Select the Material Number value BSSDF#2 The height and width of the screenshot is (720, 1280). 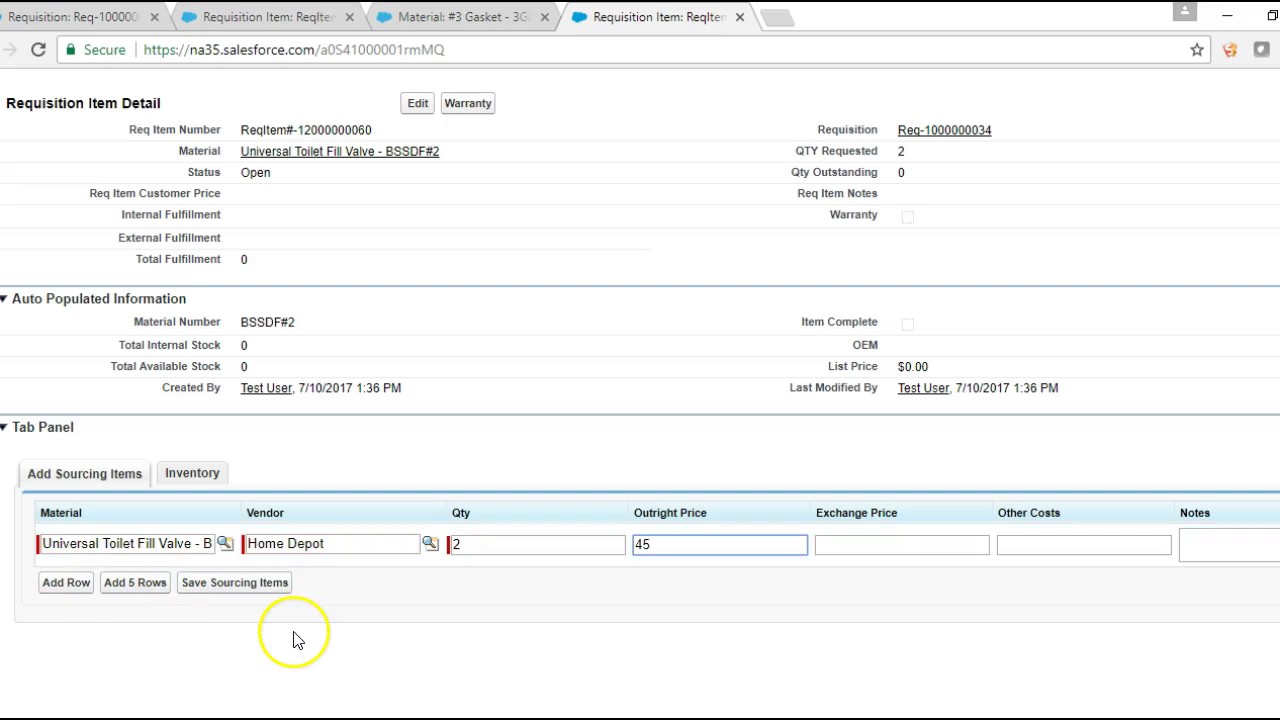point(268,322)
